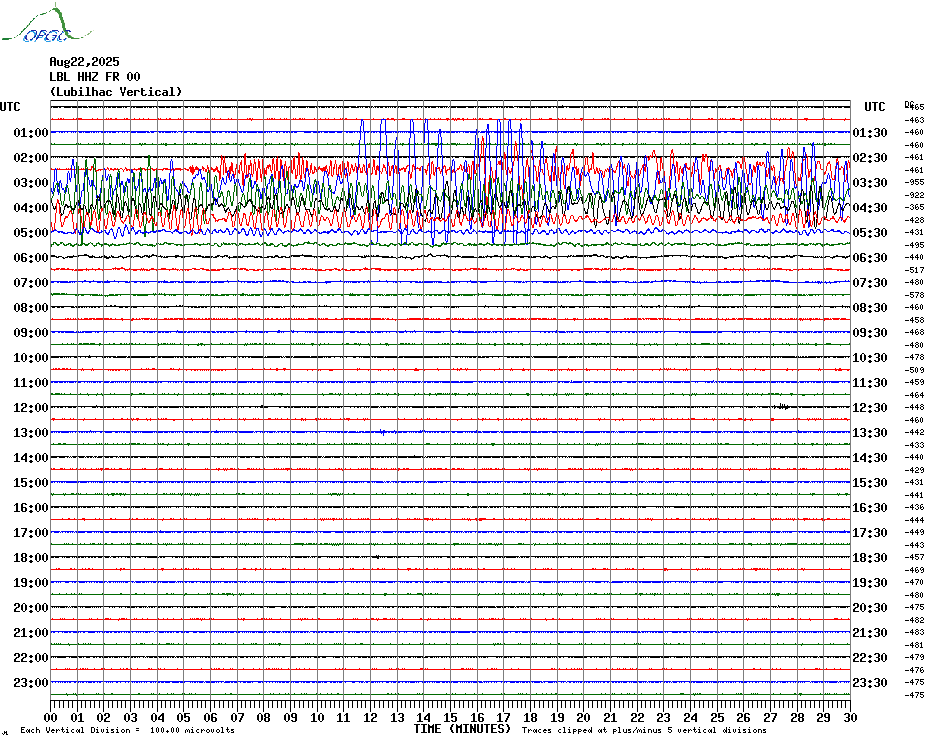Select the 02:30 half-hour label
930x744 pixels.
870,157
